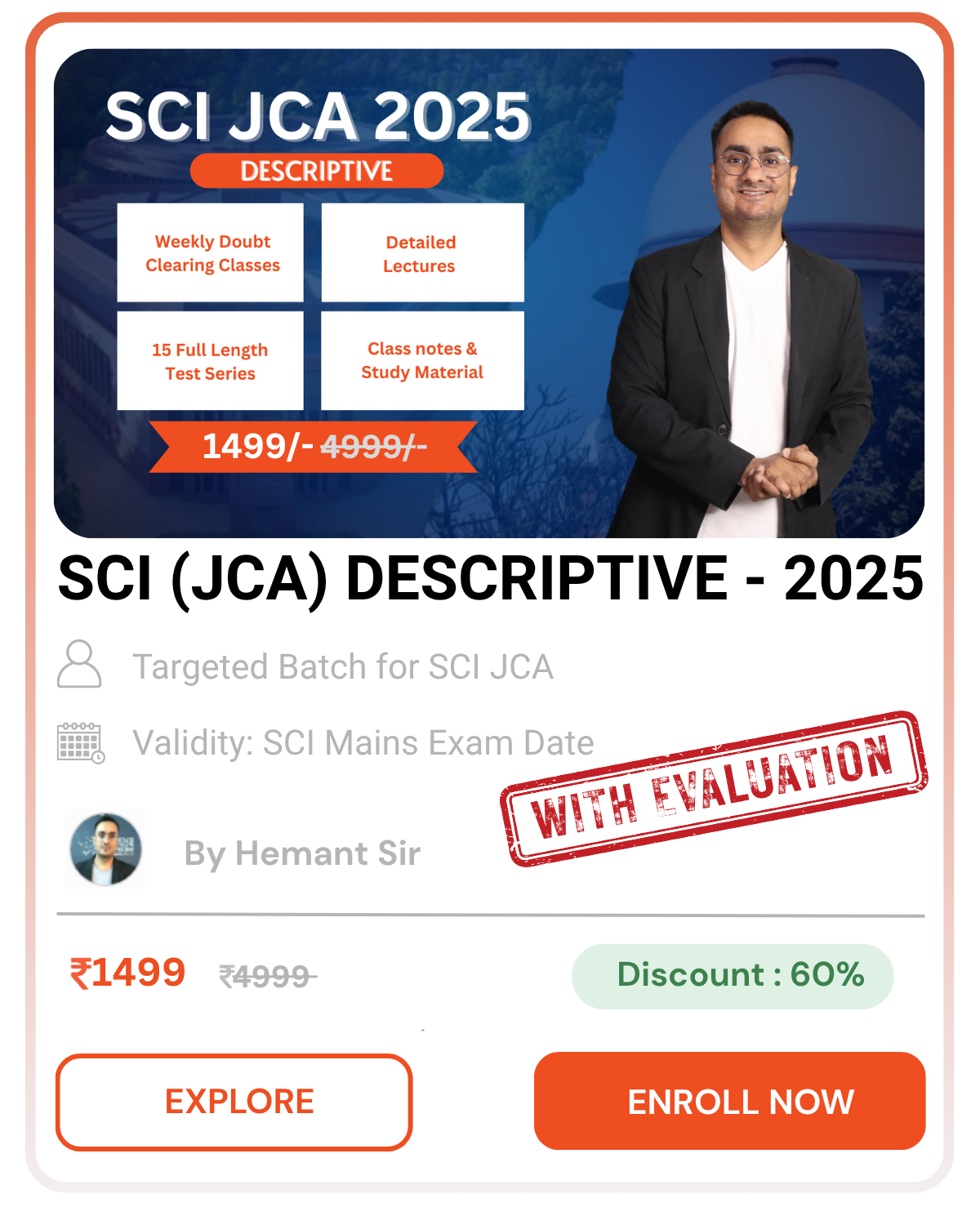This screenshot has width=980, height=1225.
Task: Click the Weekly Doubt Clearing Classes tile
Action: [x=211, y=252]
